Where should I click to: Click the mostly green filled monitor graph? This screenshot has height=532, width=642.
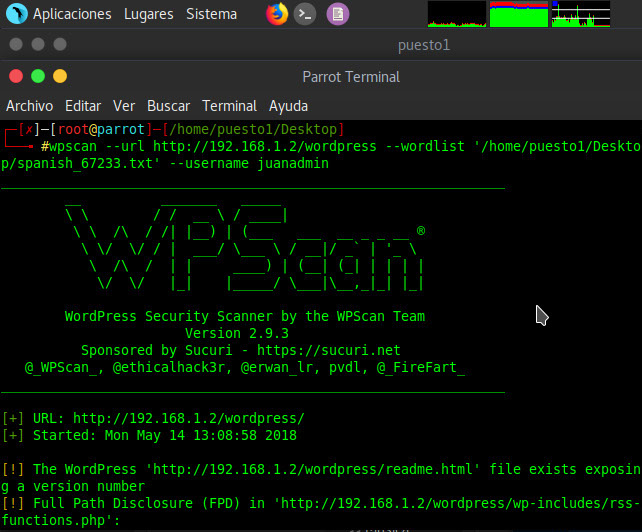(518, 14)
